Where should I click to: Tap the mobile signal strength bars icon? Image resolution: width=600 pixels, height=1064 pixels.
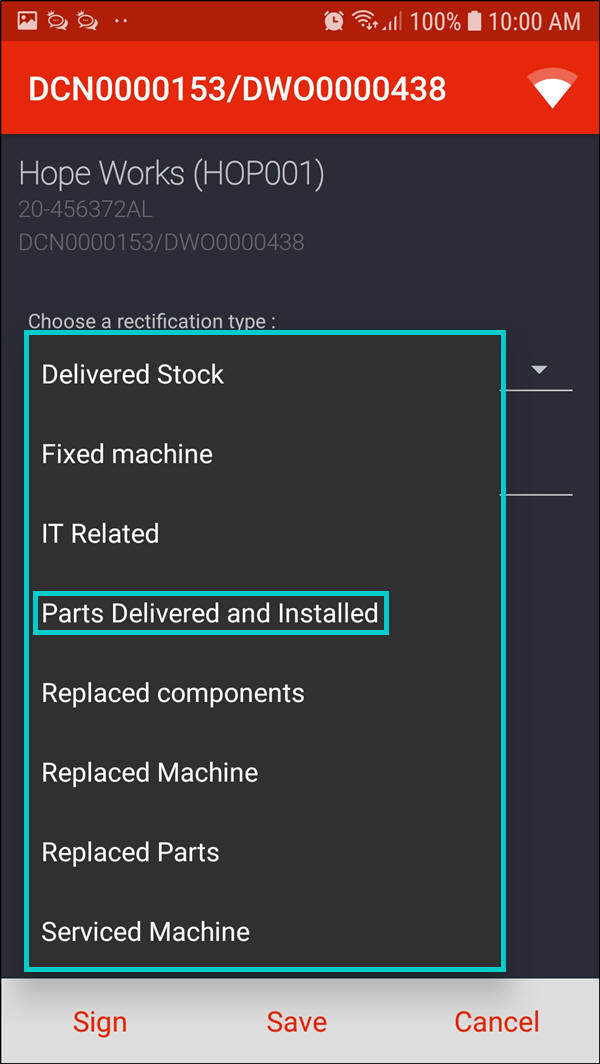[x=391, y=20]
